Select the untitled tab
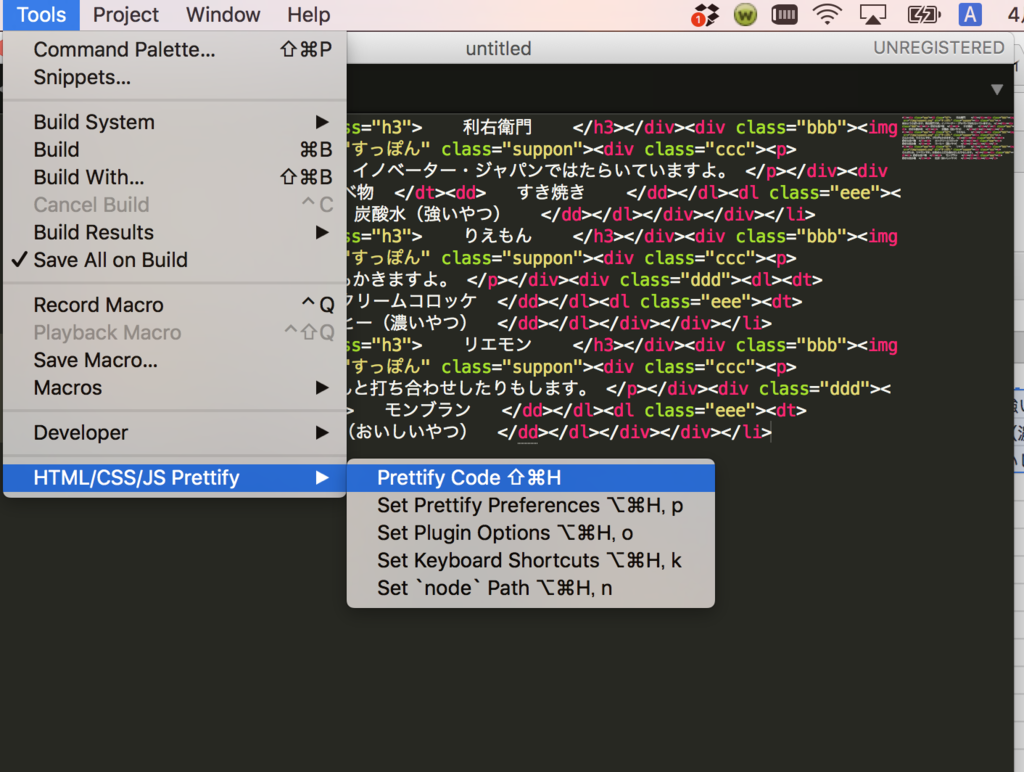The image size is (1024, 772). click(498, 49)
